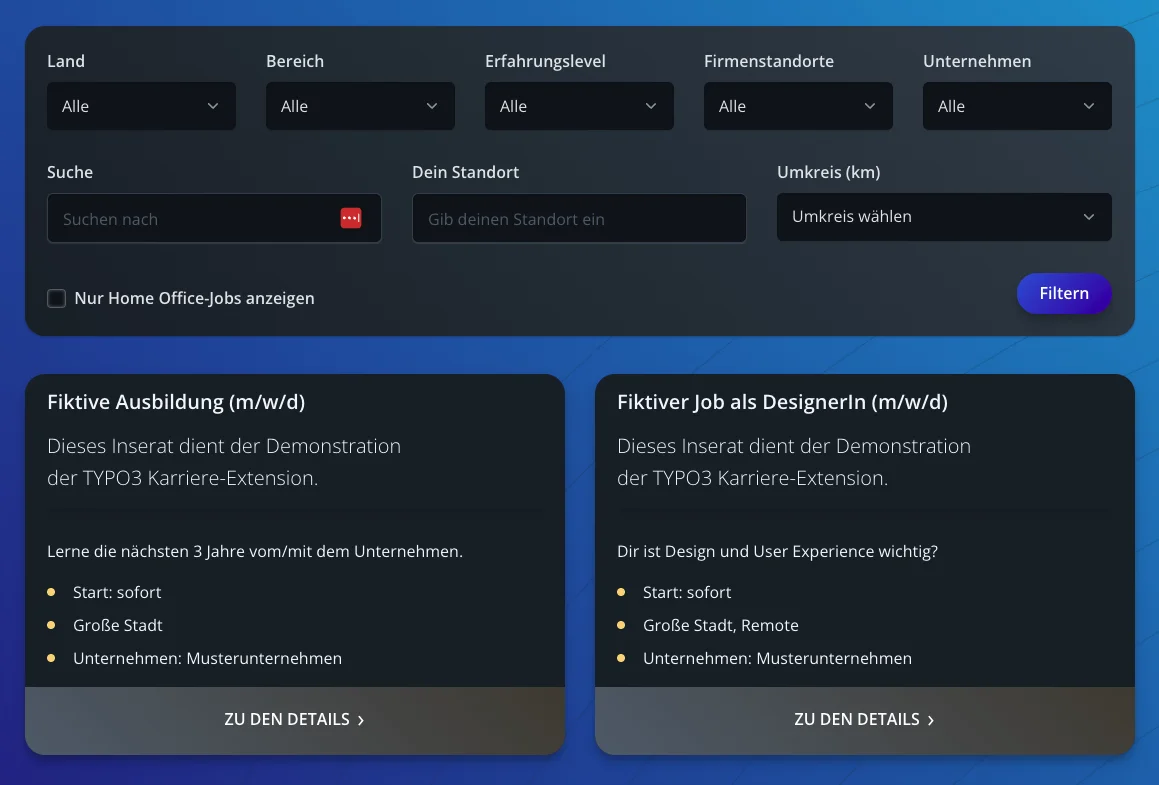Click the Umkreis (km) label

[829, 172]
